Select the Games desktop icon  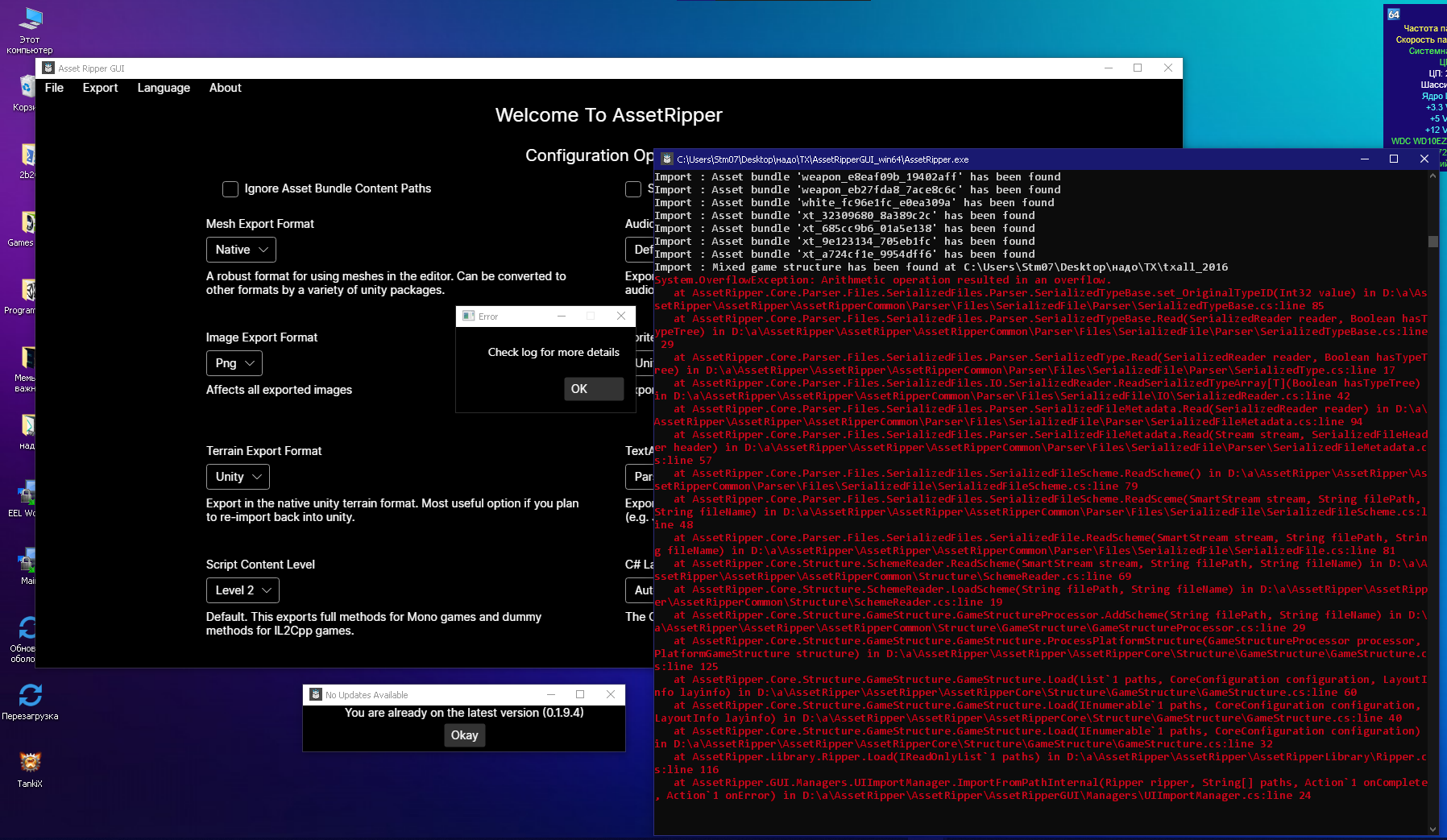(22, 229)
